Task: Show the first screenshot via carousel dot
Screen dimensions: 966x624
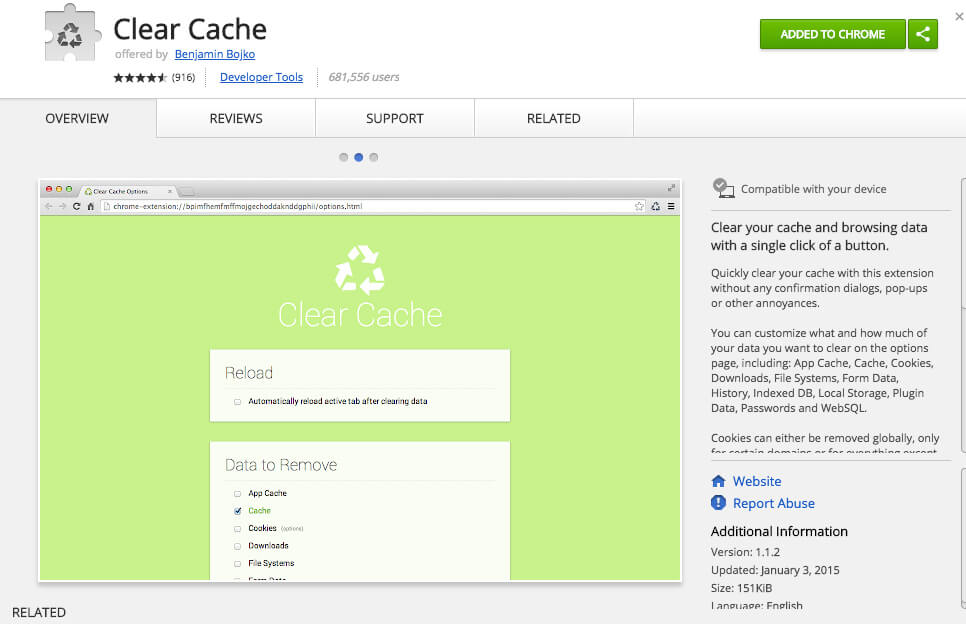Action: (343, 157)
